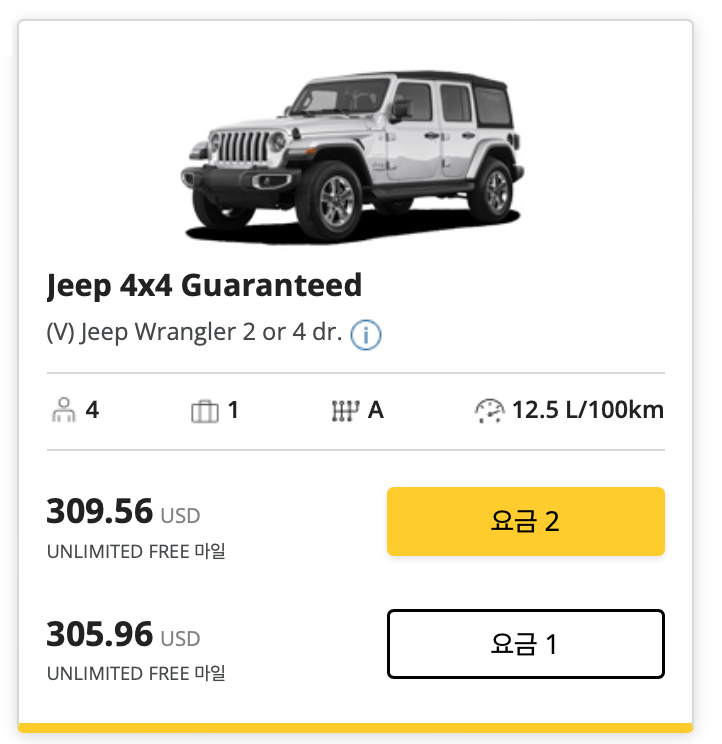
Task: Click the (V) Jeep Wrangler 2 or 4 dr. text
Action: click(194, 334)
